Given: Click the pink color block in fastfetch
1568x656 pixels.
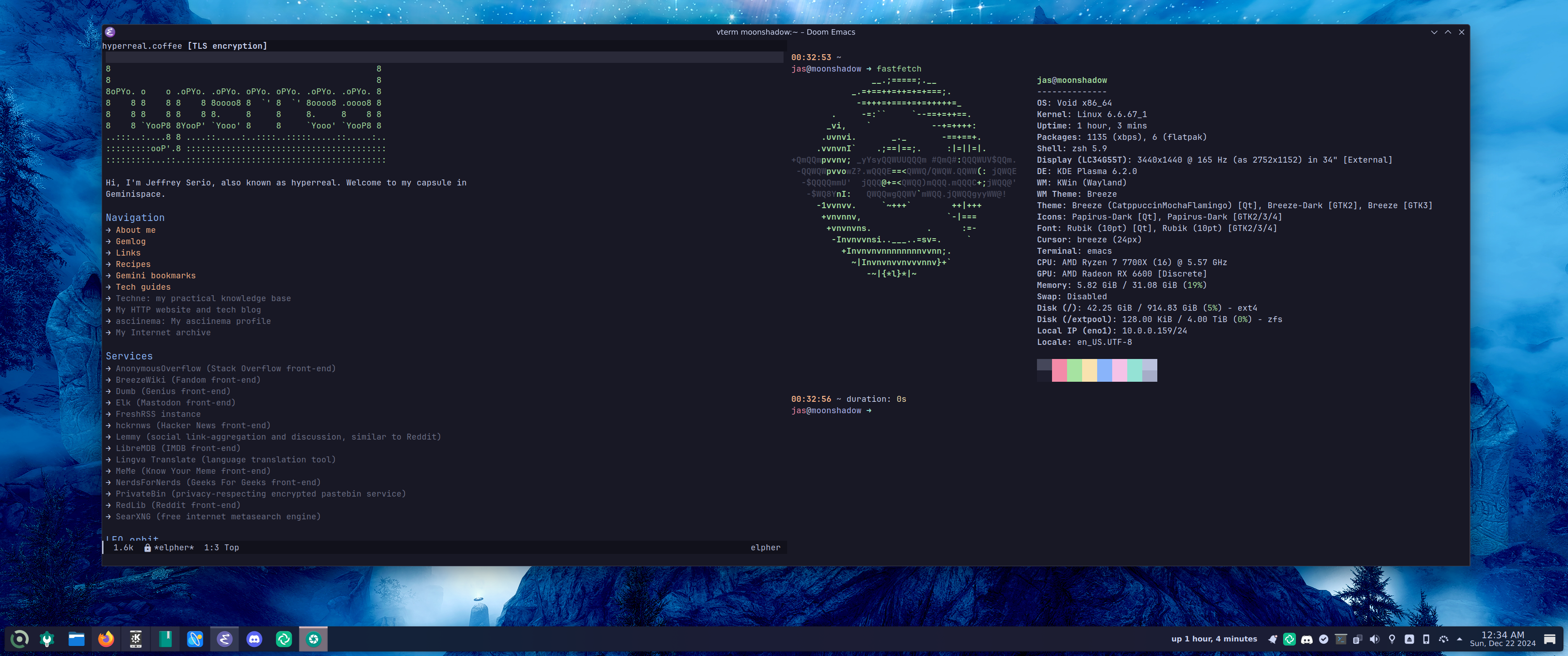Looking at the screenshot, I should (1059, 370).
